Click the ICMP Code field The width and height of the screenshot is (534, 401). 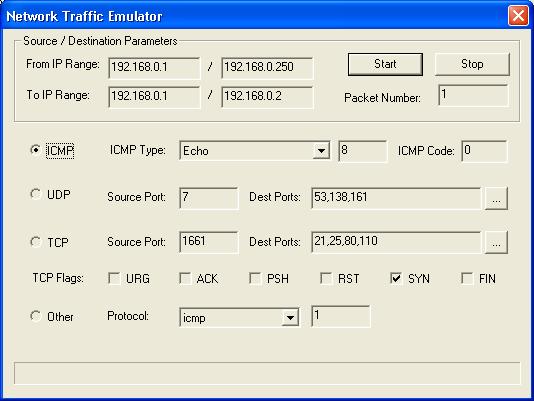coord(484,151)
